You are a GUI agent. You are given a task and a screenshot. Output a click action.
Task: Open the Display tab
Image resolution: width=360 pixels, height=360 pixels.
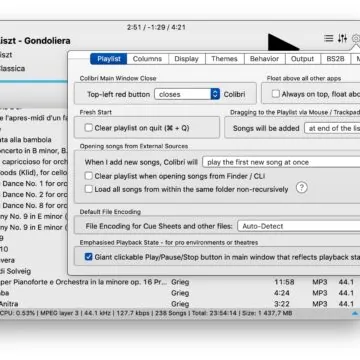[x=186, y=59]
